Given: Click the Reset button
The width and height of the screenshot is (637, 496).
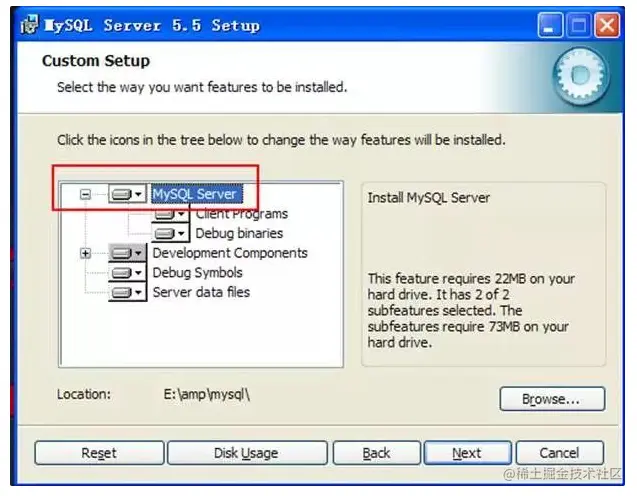Looking at the screenshot, I should pyautogui.click(x=99, y=453).
